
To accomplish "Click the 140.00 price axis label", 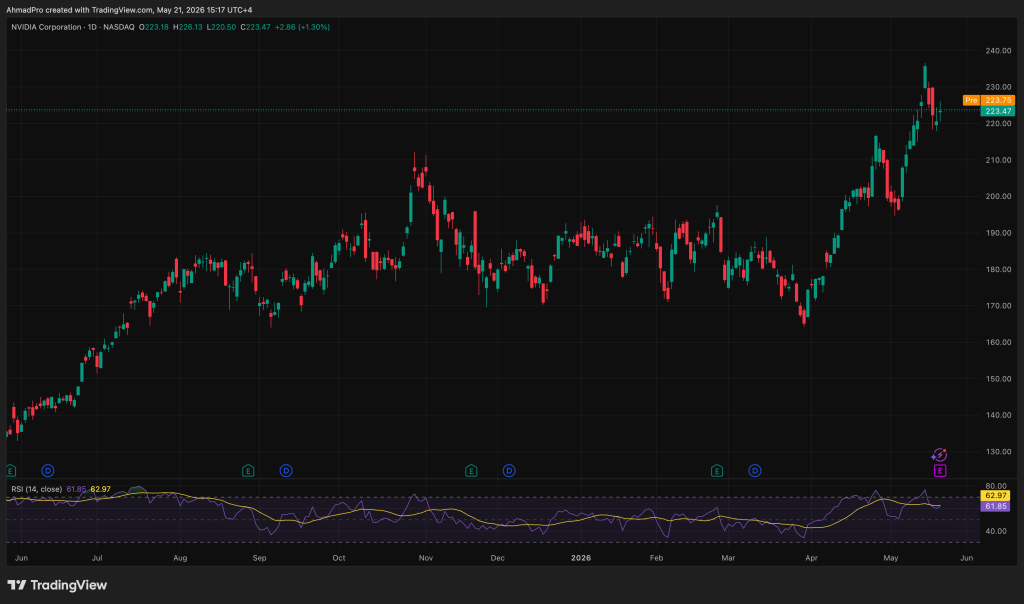I will (x=998, y=415).
